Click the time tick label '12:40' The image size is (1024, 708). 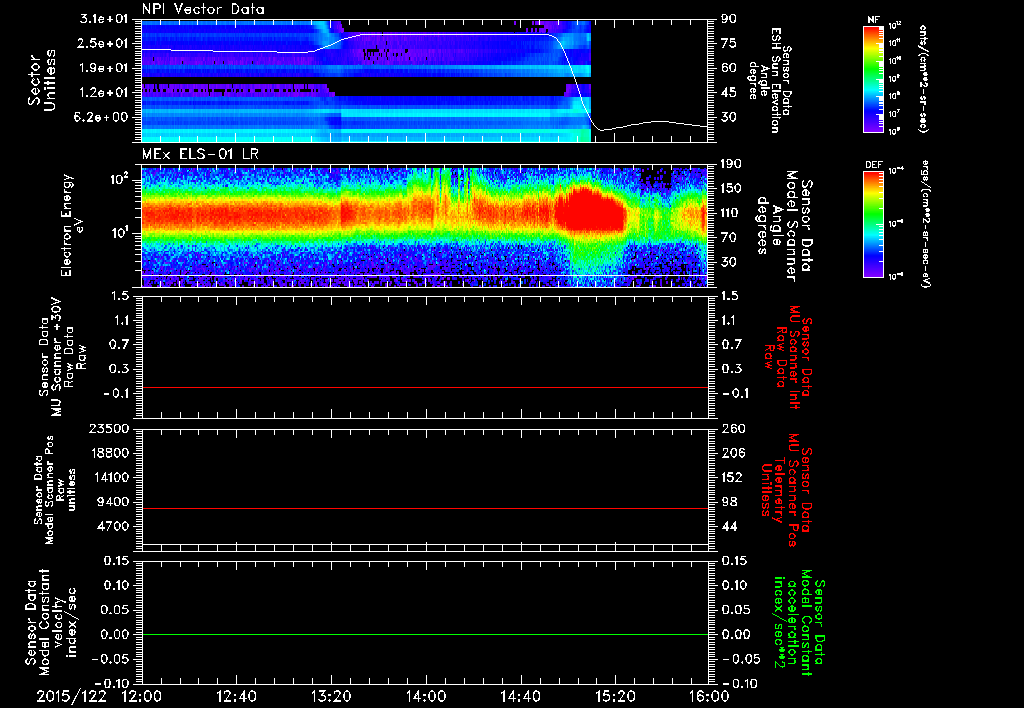click(x=236, y=696)
